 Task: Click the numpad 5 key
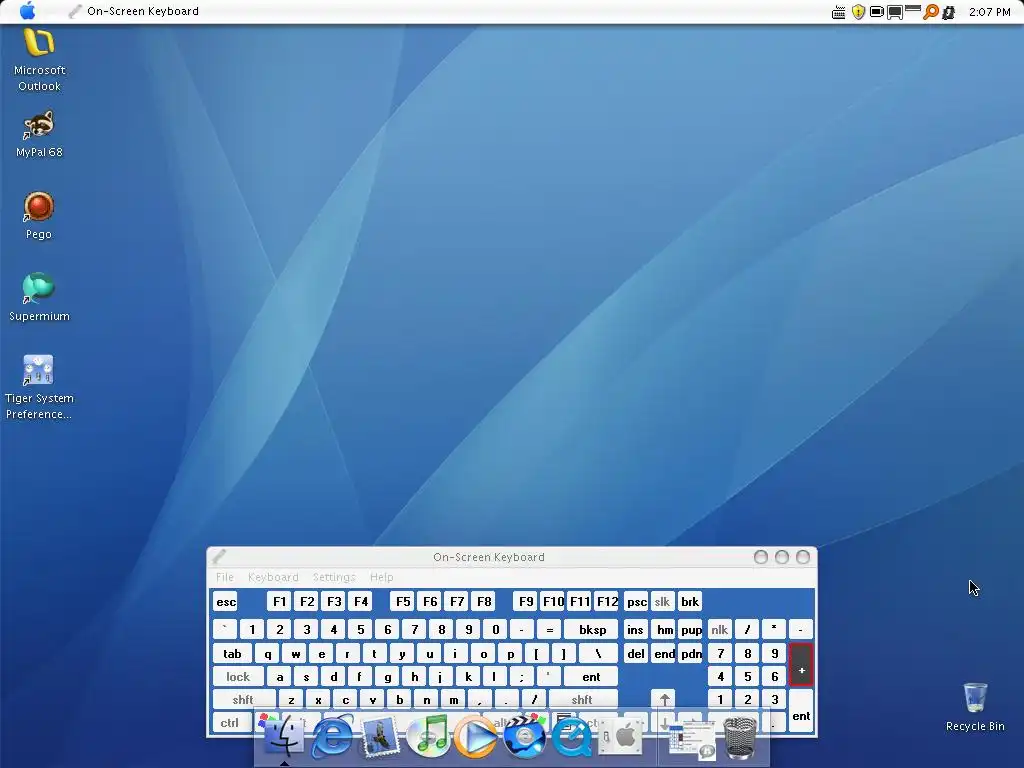click(x=747, y=677)
